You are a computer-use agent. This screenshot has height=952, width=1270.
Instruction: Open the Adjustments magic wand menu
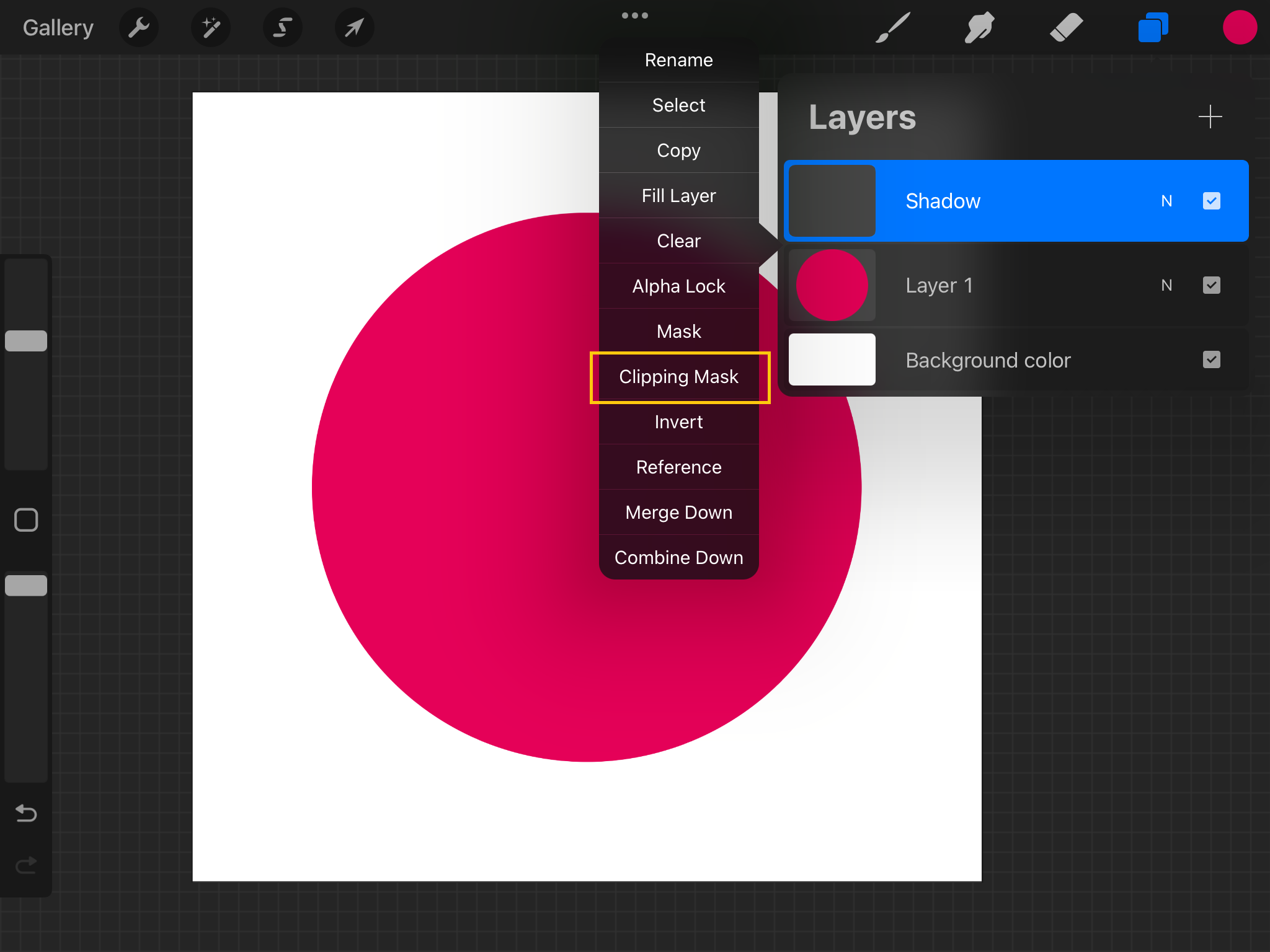(211, 27)
